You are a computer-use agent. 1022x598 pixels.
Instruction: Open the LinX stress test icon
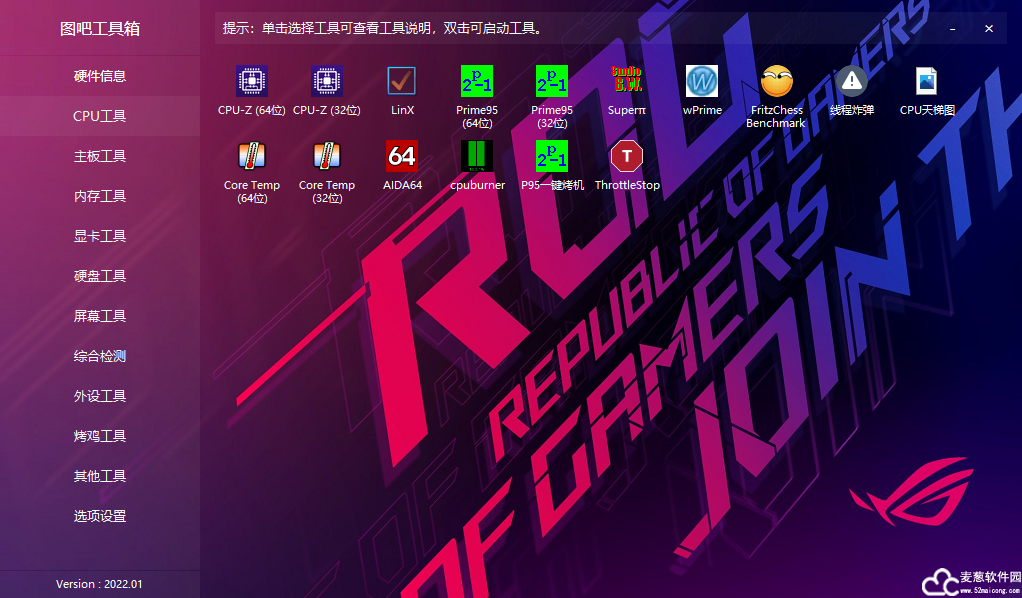pyautogui.click(x=402, y=82)
